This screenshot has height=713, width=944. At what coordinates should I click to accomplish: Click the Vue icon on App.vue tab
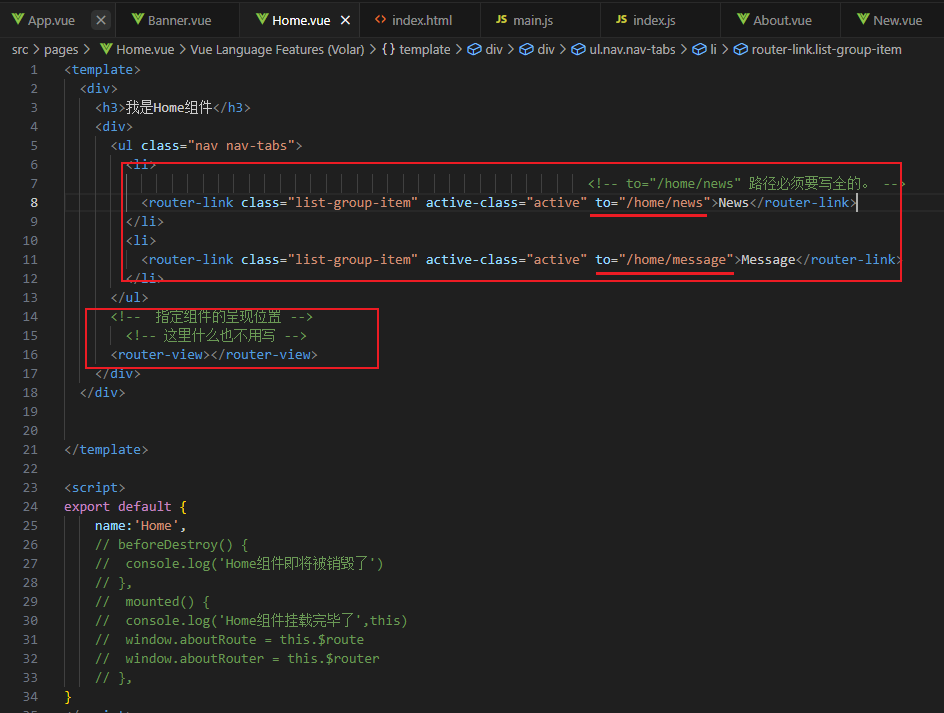pos(18,19)
